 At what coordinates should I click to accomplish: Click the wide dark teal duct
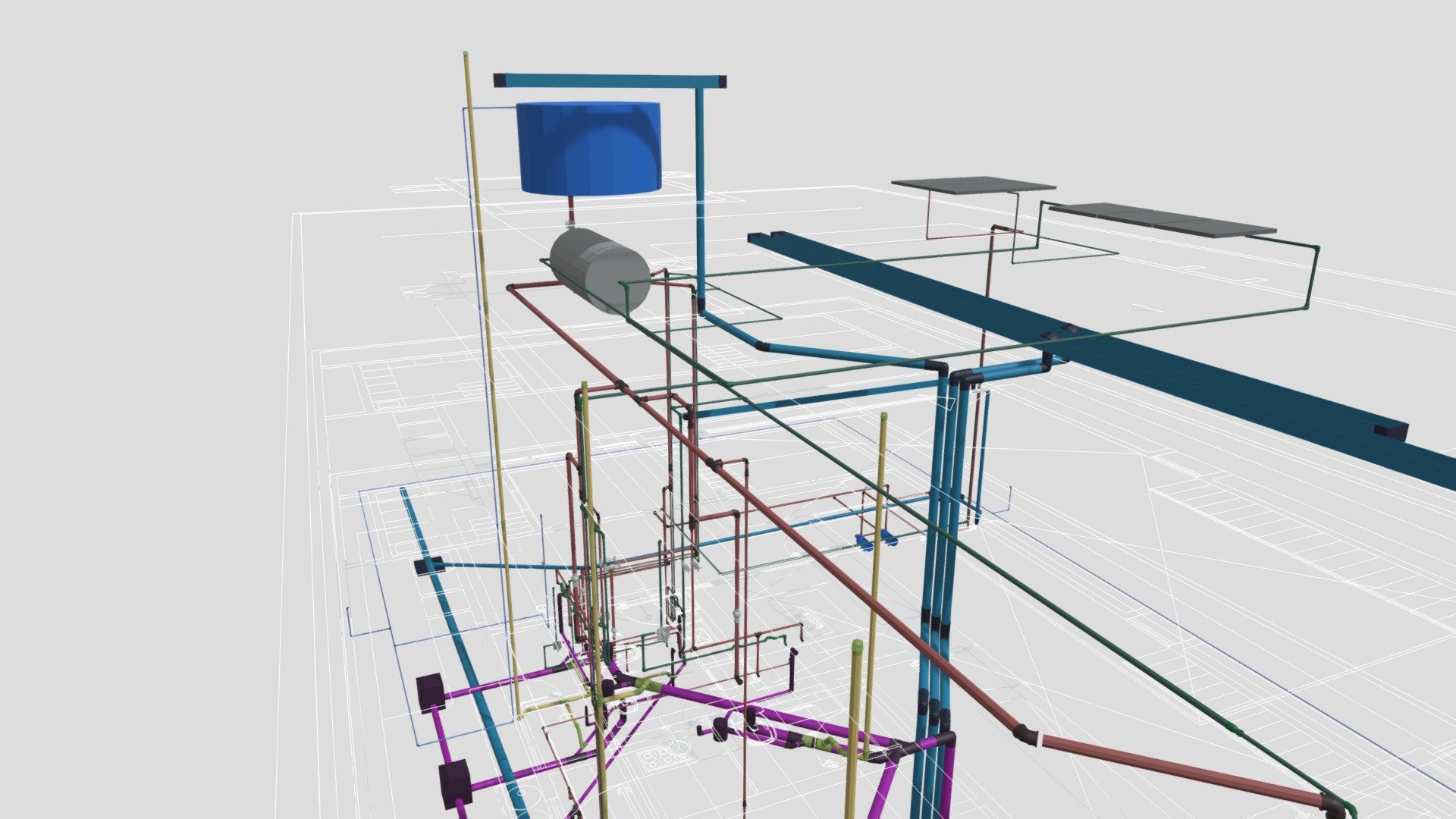coord(1100,356)
